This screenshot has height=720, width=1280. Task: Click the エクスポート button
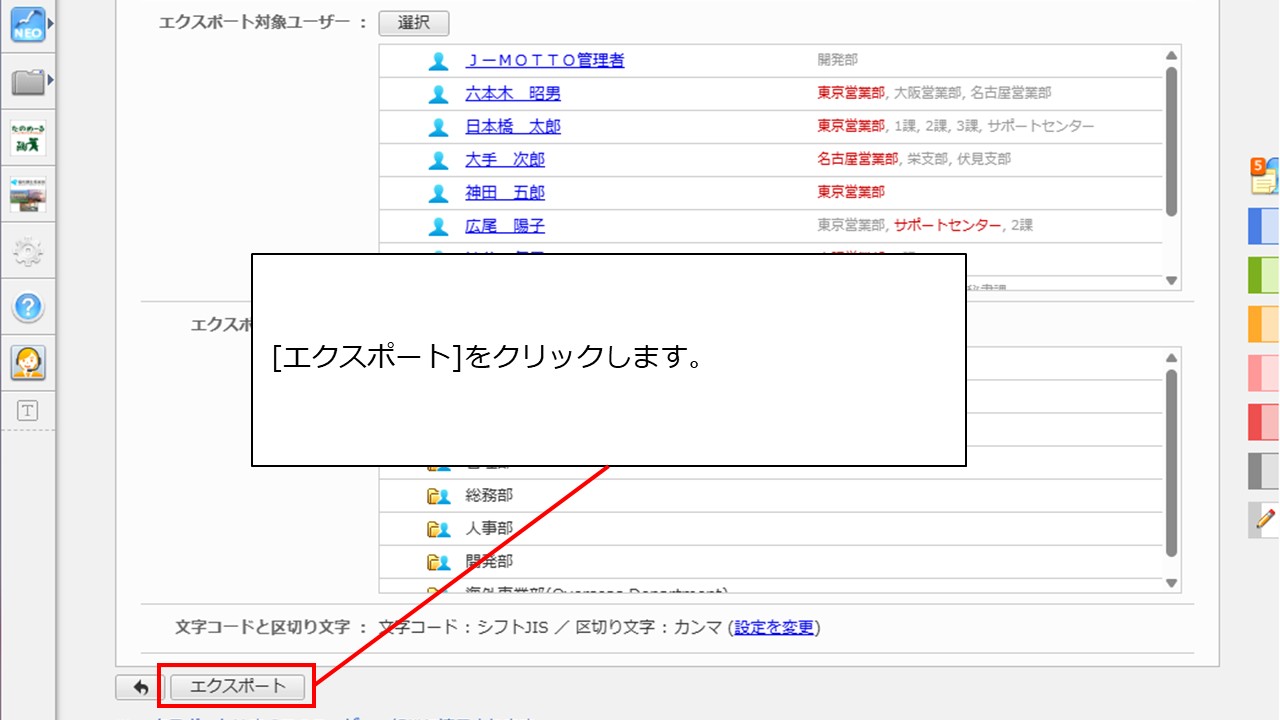238,686
